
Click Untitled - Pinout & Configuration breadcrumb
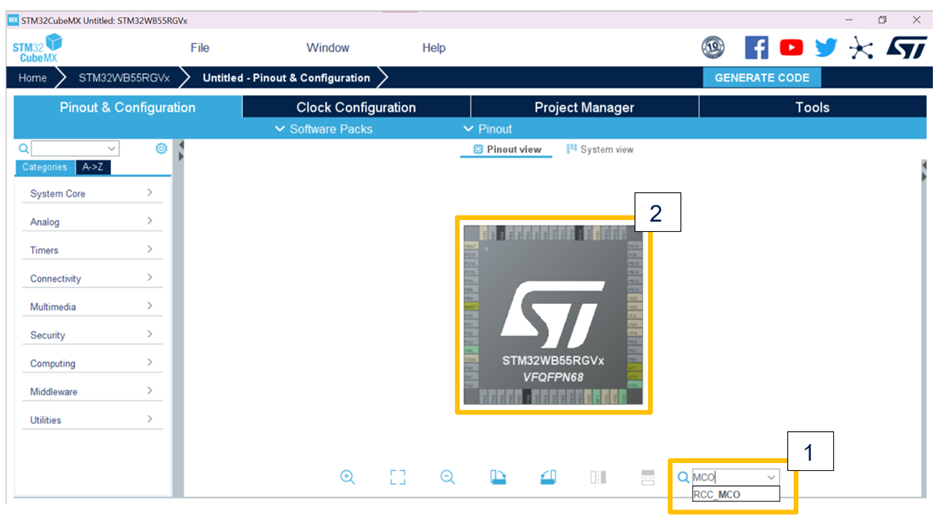click(x=286, y=77)
